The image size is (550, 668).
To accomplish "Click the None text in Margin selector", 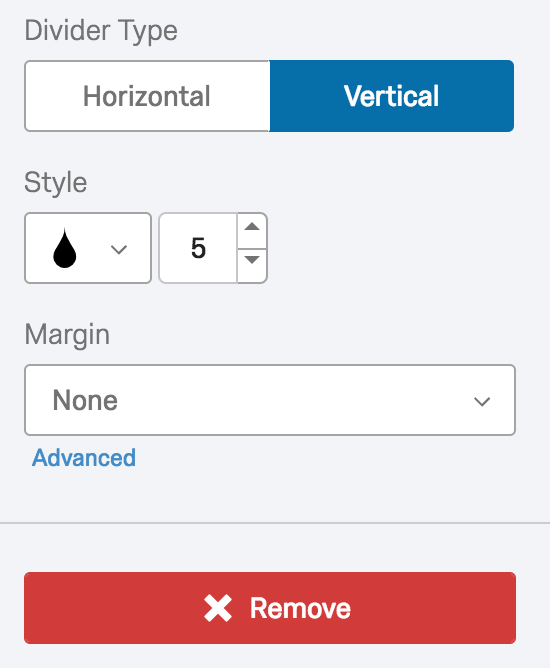I will coord(85,400).
